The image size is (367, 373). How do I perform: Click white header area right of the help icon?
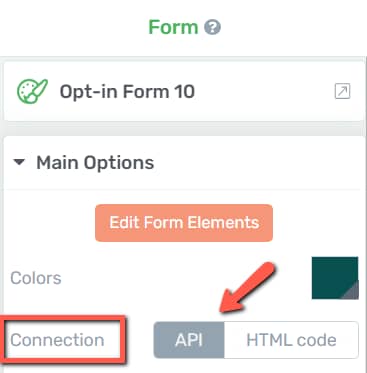(290, 27)
